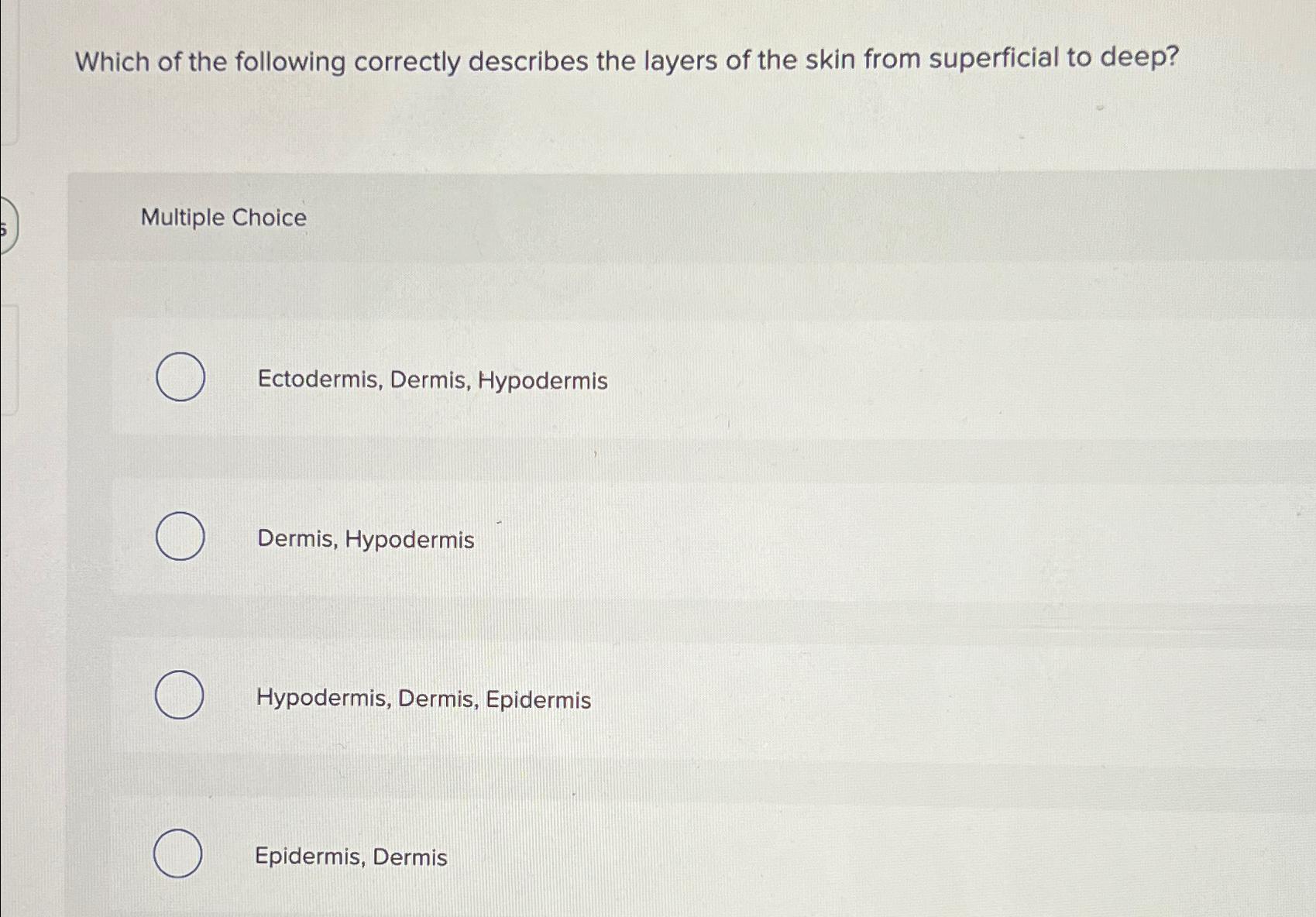Select the radio button for Hypodermis, Dermis, Epidermis
Viewport: 1316px width, 917px height.
click(179, 695)
